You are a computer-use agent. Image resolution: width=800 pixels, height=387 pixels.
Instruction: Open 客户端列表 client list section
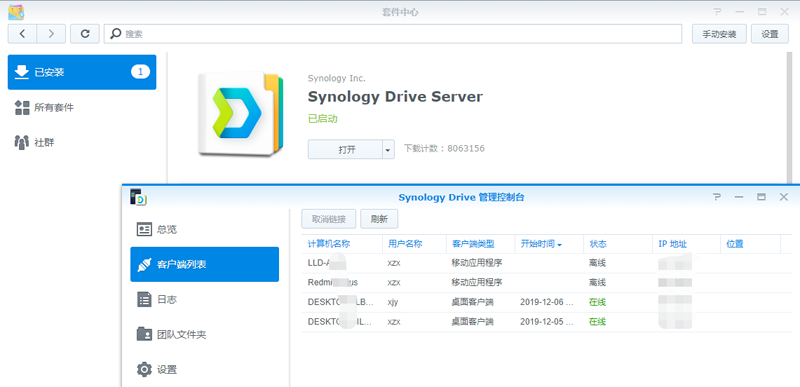[205, 264]
